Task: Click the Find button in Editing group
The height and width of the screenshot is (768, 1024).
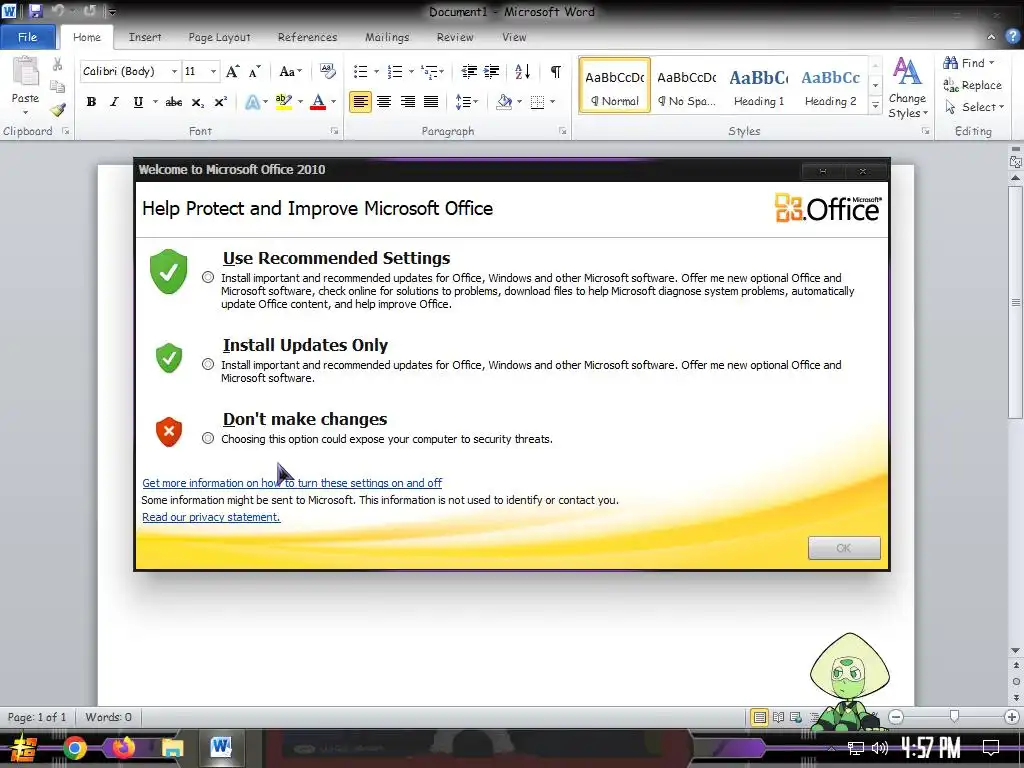Action: click(969, 63)
